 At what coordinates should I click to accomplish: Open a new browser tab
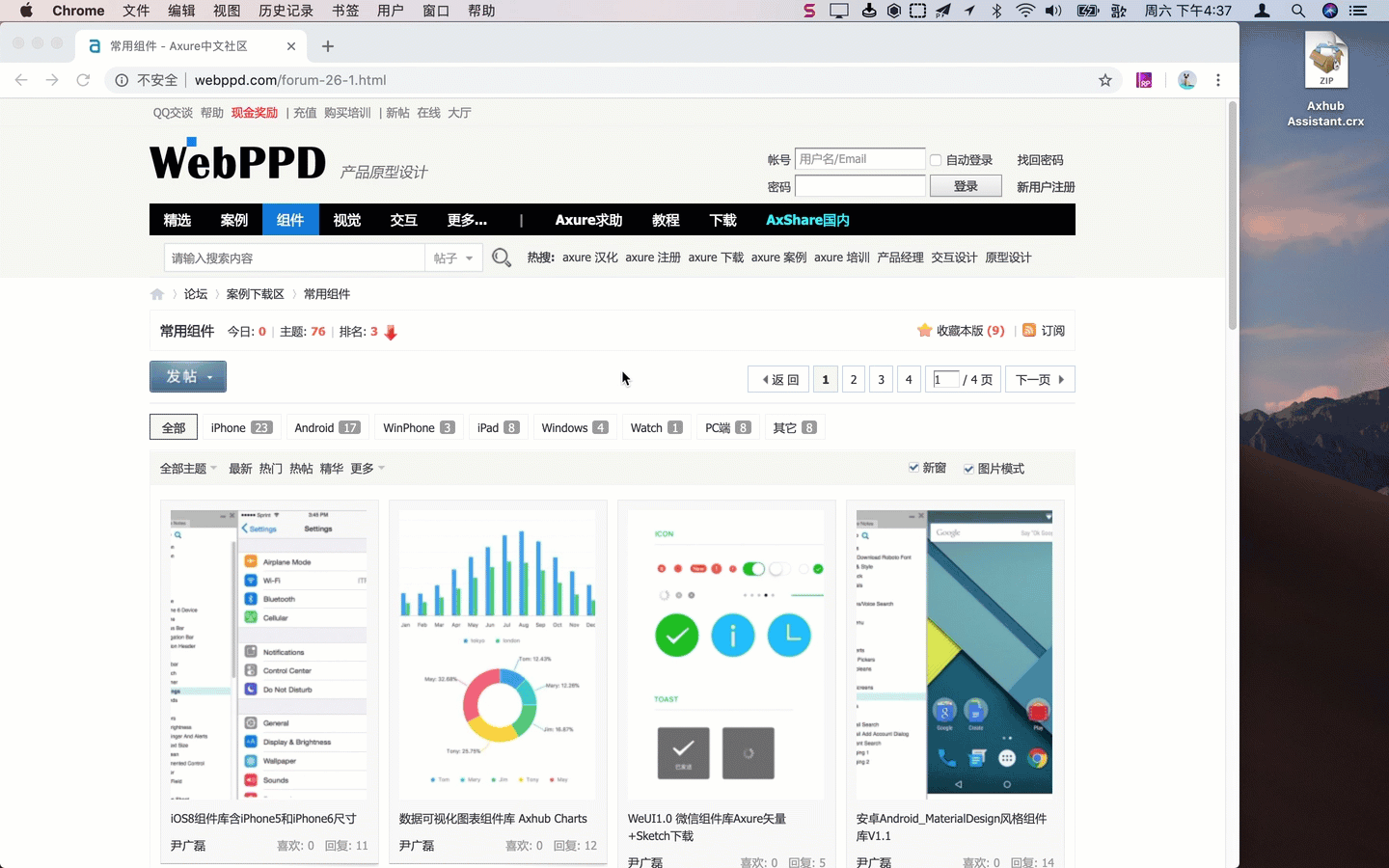[x=328, y=46]
